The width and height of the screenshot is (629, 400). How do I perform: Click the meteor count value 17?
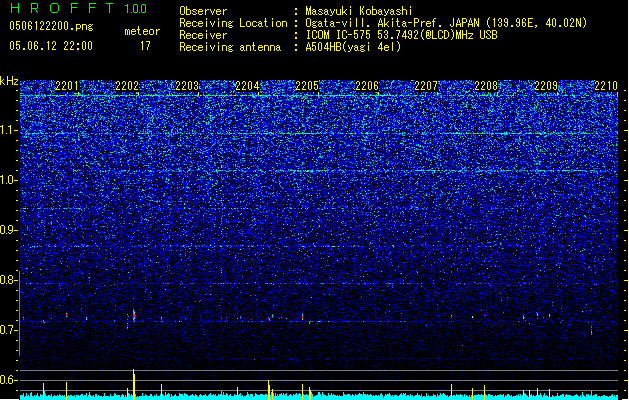(145, 46)
